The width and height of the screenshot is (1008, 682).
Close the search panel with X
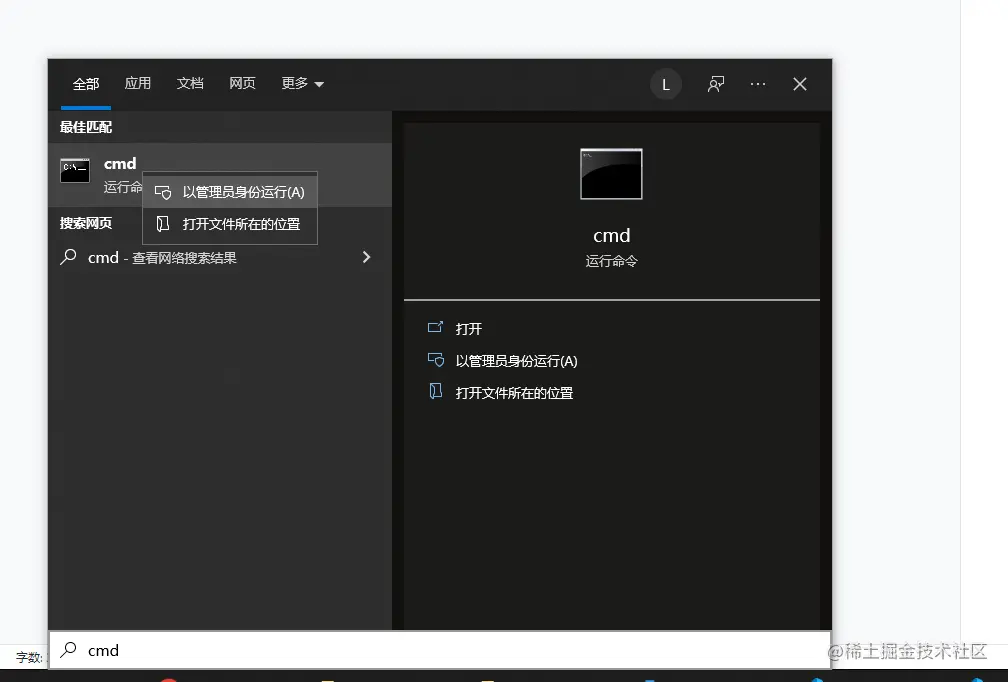tap(800, 84)
